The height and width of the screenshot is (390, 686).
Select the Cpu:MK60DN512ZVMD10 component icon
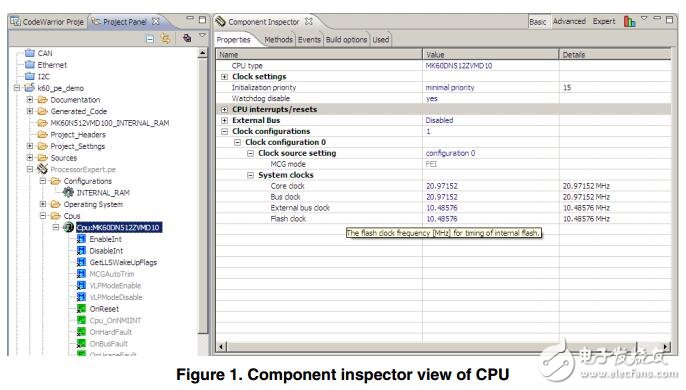[x=68, y=227]
